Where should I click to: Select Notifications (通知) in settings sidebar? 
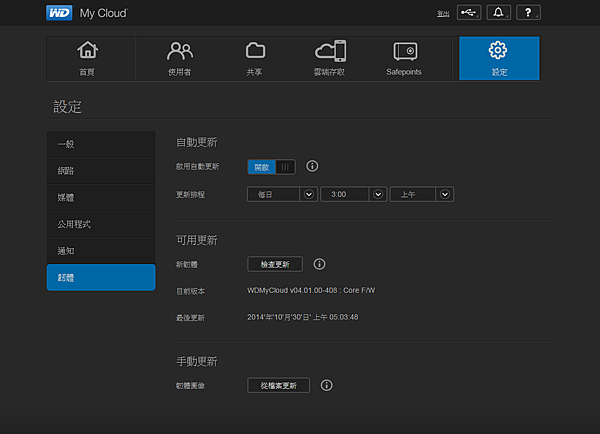click(x=101, y=251)
